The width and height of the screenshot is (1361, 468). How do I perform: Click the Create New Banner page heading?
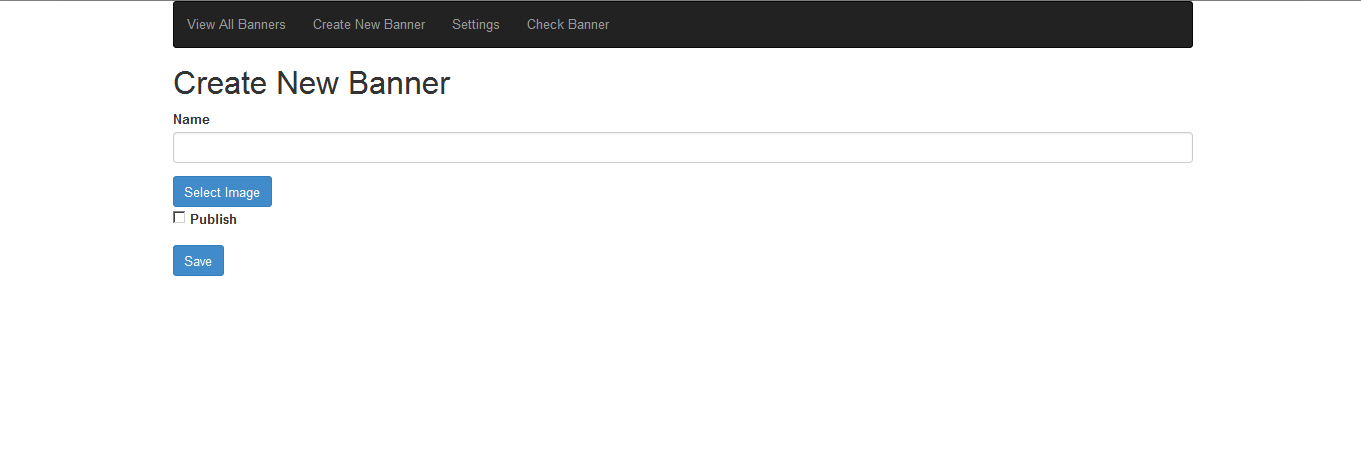click(x=312, y=83)
